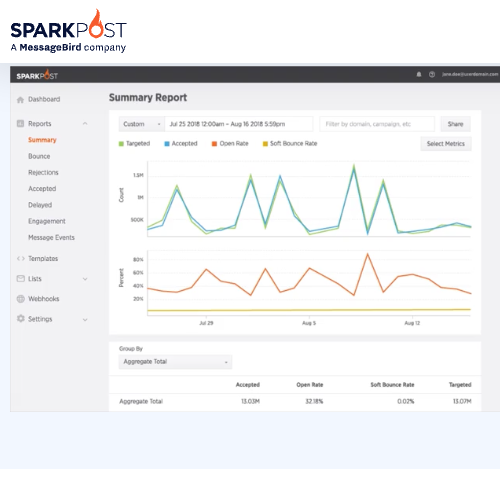Image resolution: width=500 pixels, height=500 pixels.
Task: Click the Aug 5 axis label
Action: (x=309, y=323)
